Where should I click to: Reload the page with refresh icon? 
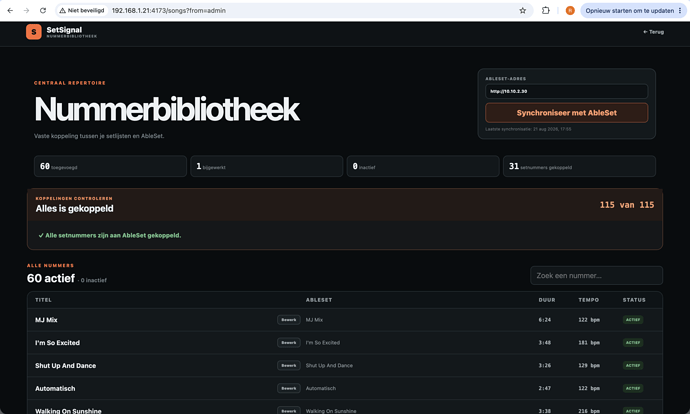point(43,11)
